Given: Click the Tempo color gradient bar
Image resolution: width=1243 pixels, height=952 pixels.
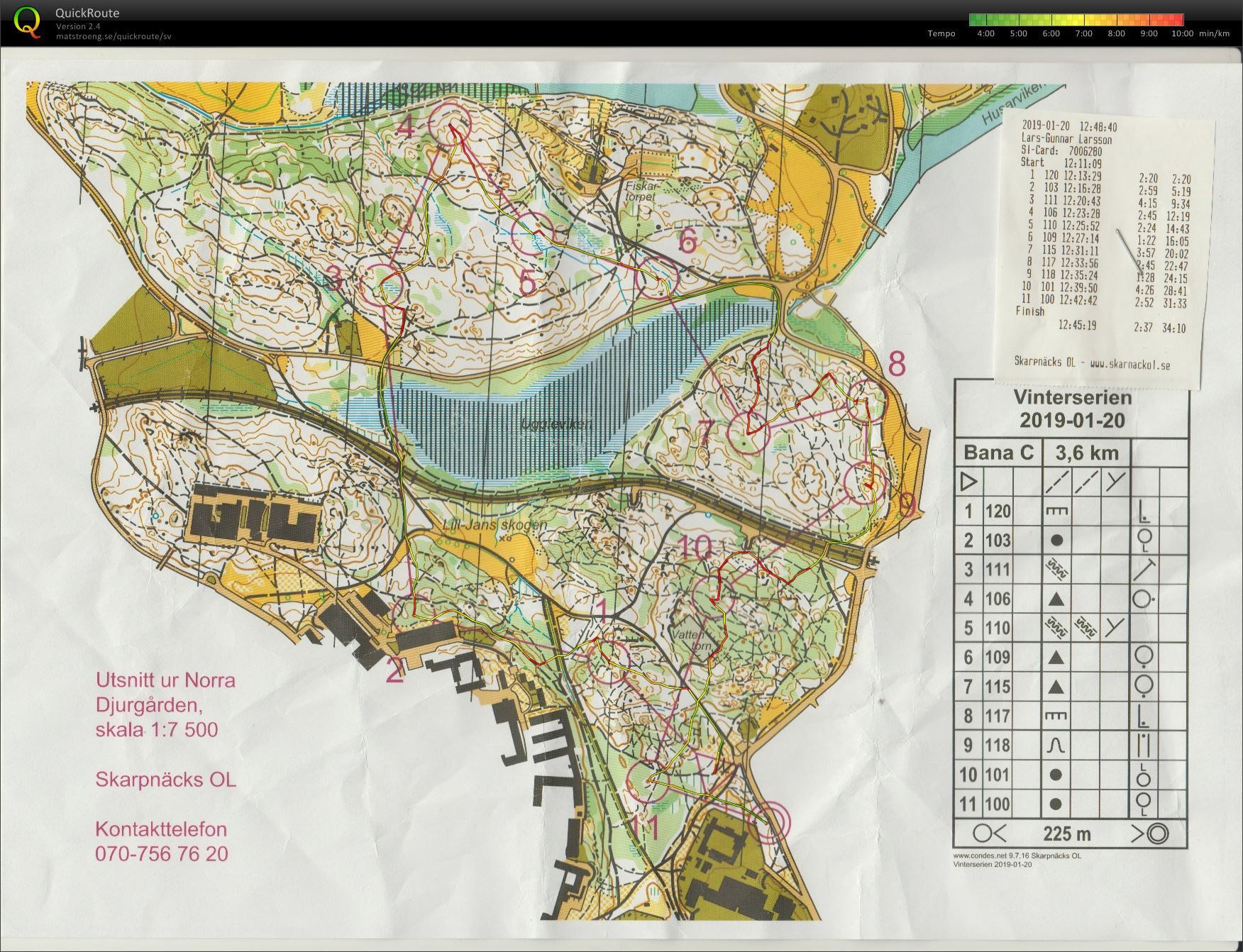Looking at the screenshot, I should (1076, 19).
